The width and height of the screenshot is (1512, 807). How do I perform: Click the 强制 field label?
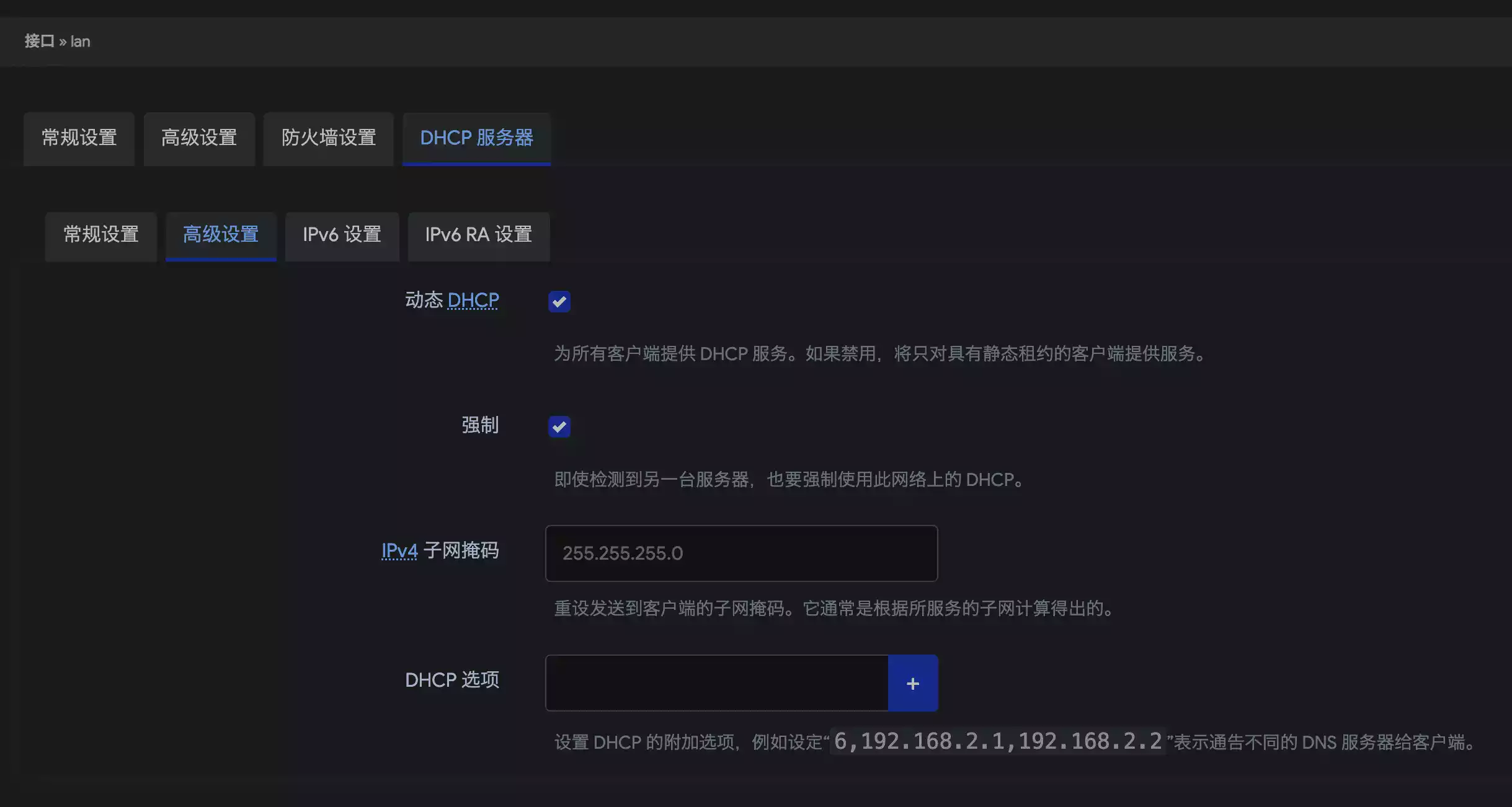(x=479, y=425)
